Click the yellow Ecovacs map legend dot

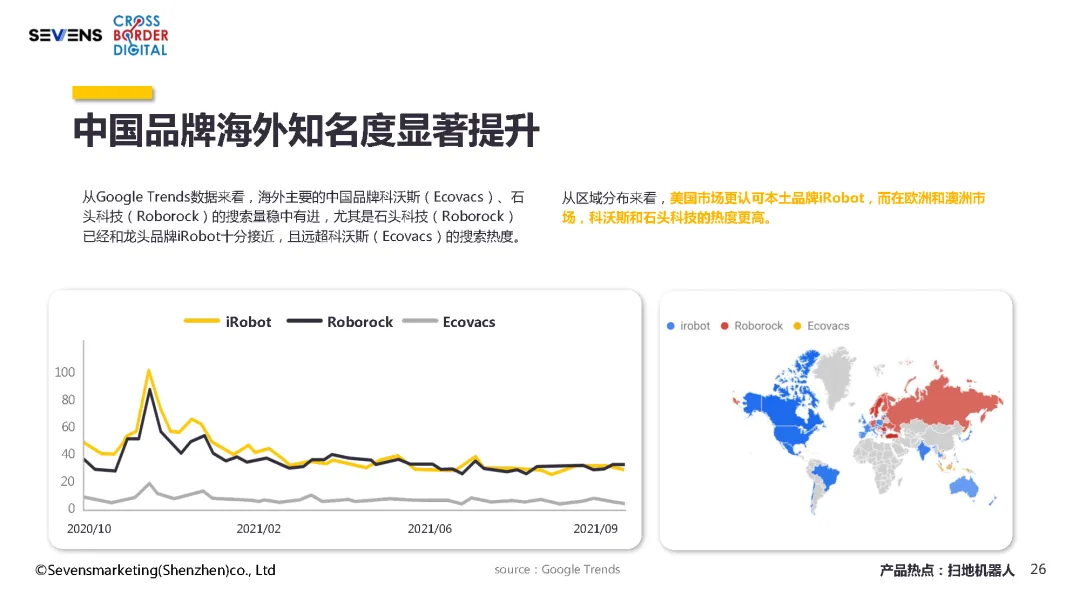[x=798, y=326]
